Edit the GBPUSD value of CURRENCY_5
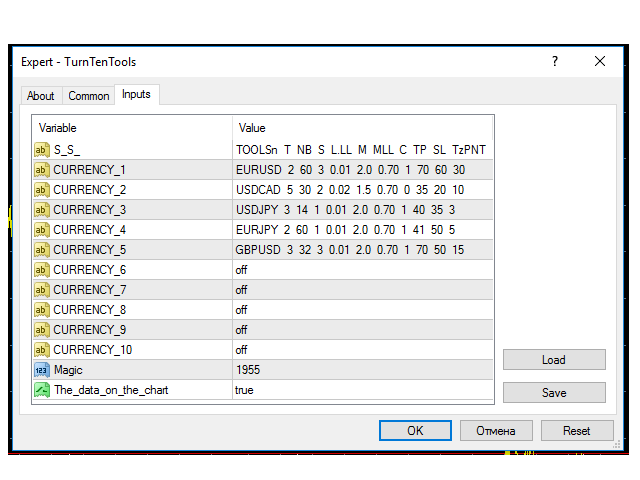This screenshot has height=480, width=640. point(350,250)
